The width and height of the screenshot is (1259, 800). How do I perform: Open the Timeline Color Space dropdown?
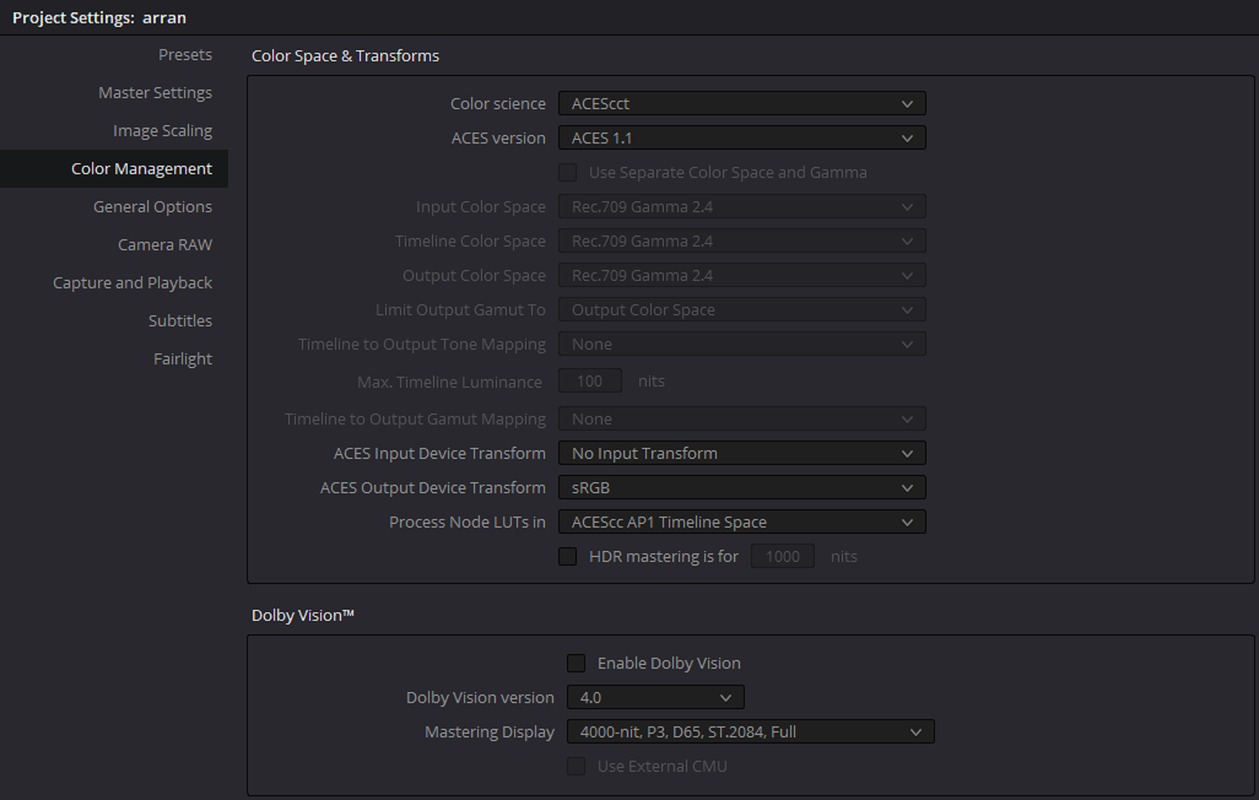(x=742, y=241)
